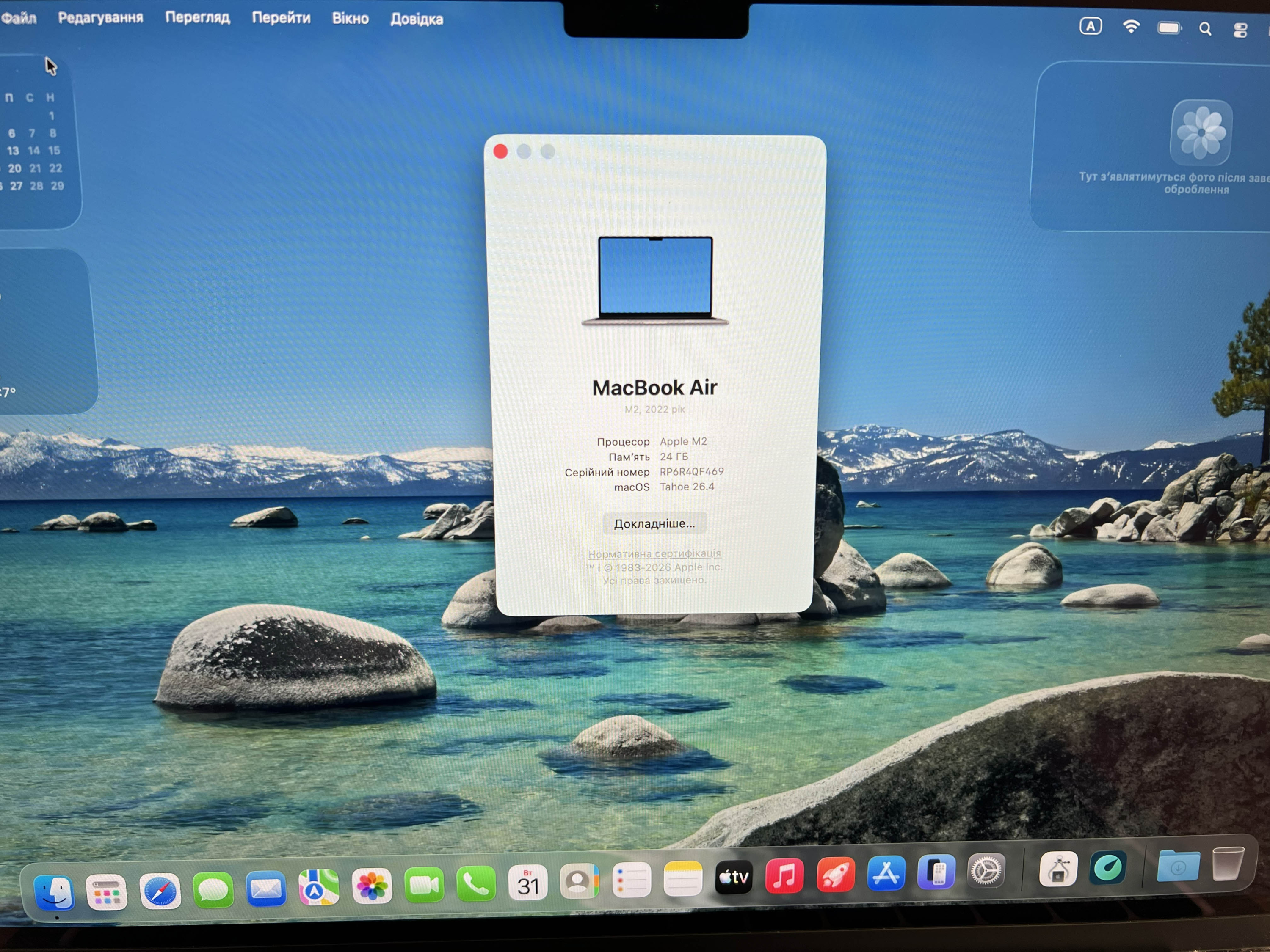The width and height of the screenshot is (1270, 952).
Task: Open the Mail app in the Dock
Action: click(x=266, y=889)
